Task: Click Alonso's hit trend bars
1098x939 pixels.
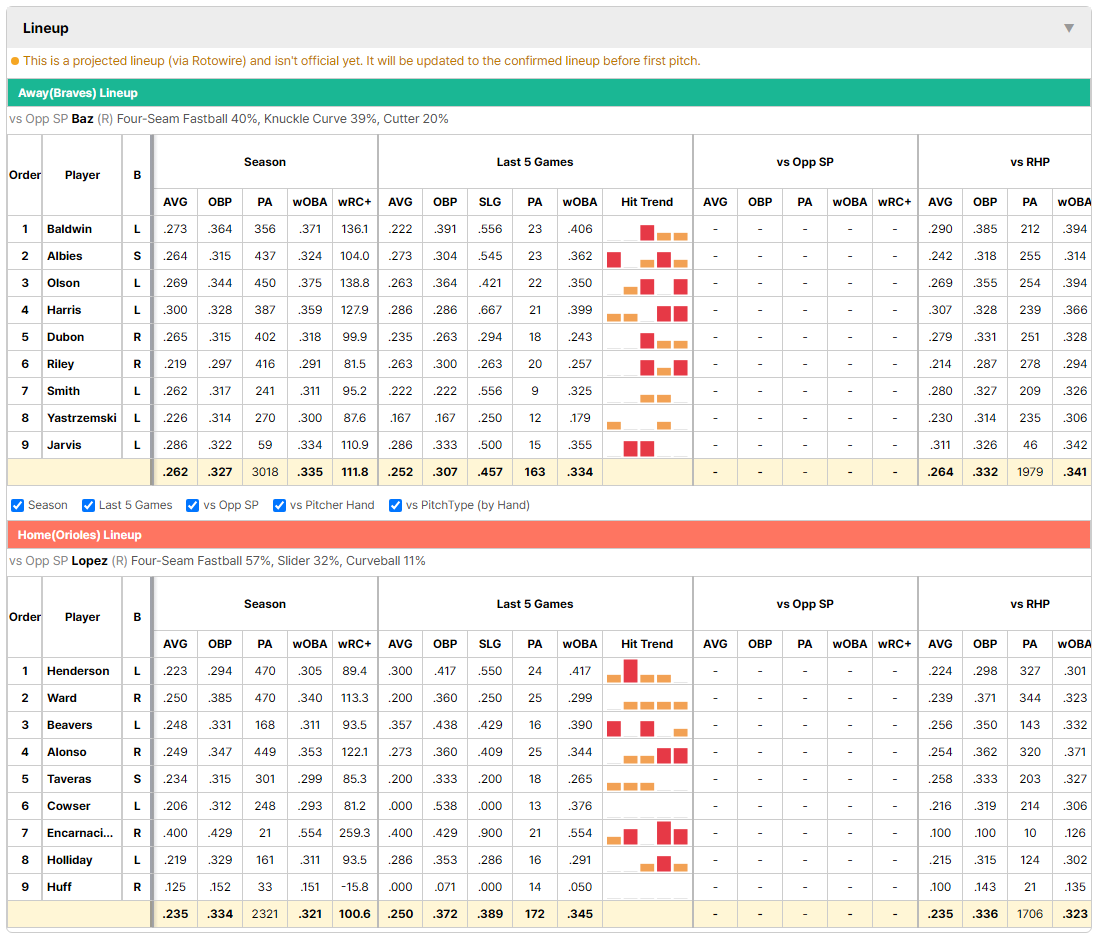Action: pos(647,752)
